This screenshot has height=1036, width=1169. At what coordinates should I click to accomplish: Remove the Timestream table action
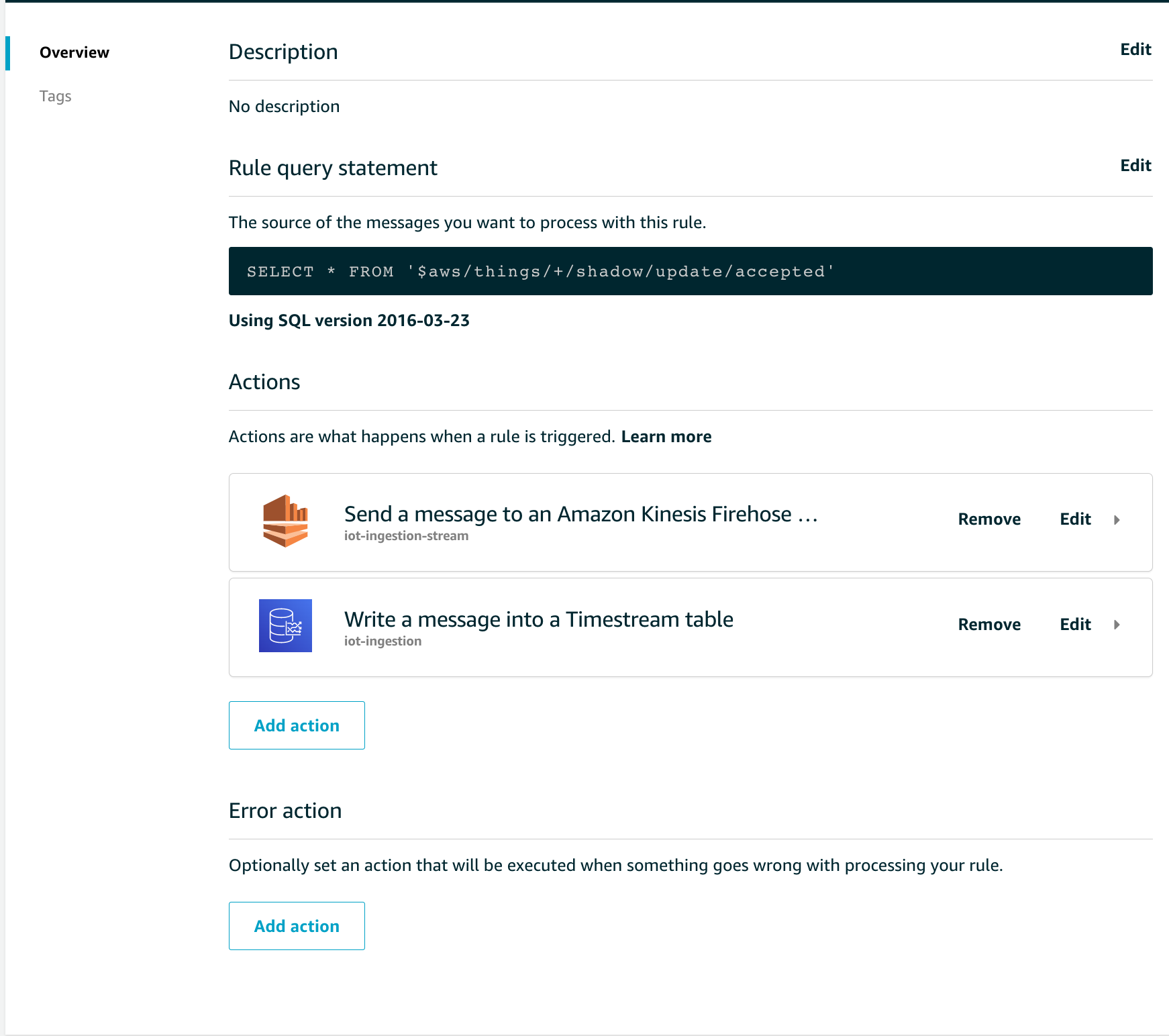989,625
